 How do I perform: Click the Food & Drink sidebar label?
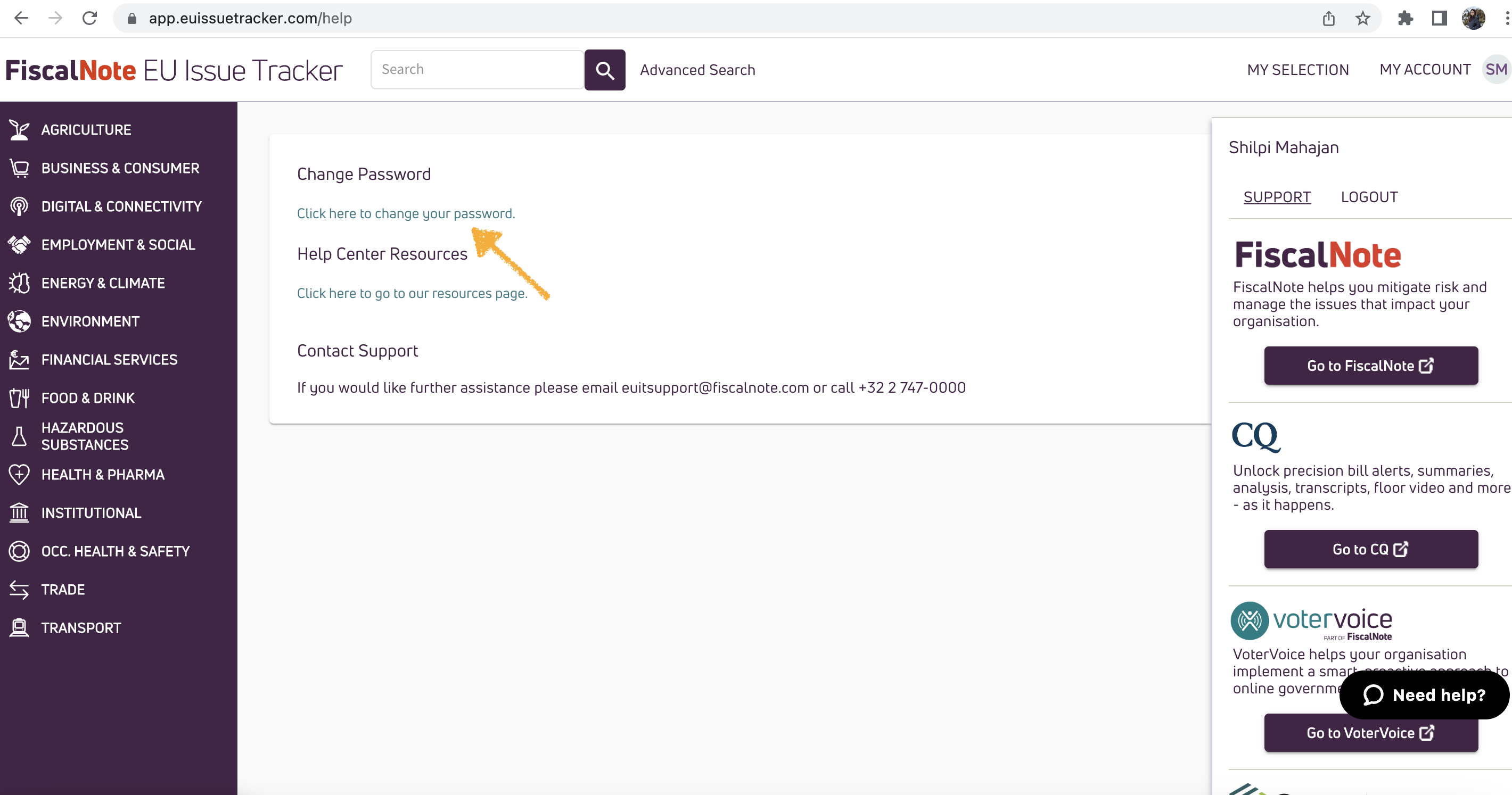pos(88,398)
